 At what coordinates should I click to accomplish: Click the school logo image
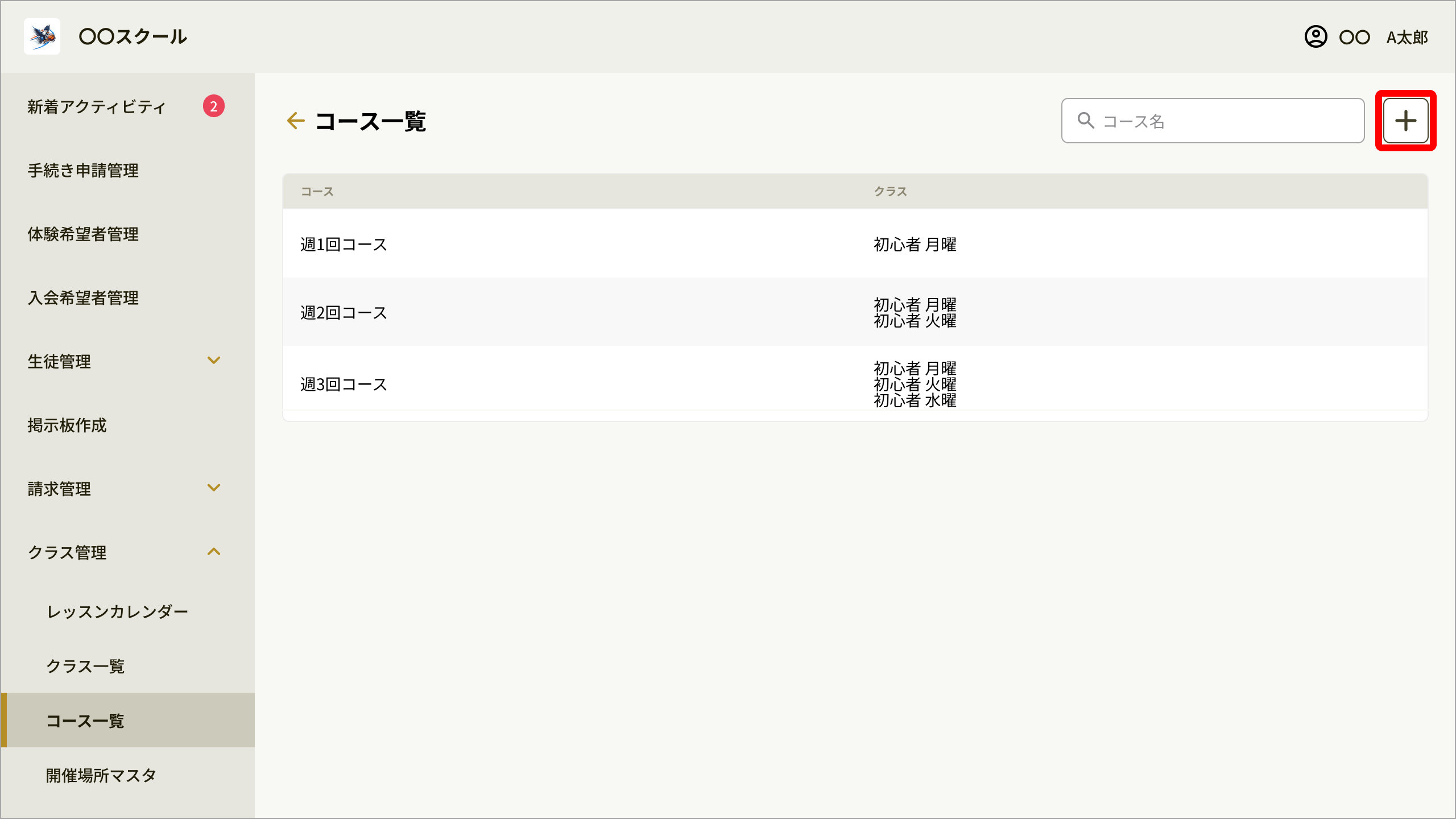pos(42,36)
